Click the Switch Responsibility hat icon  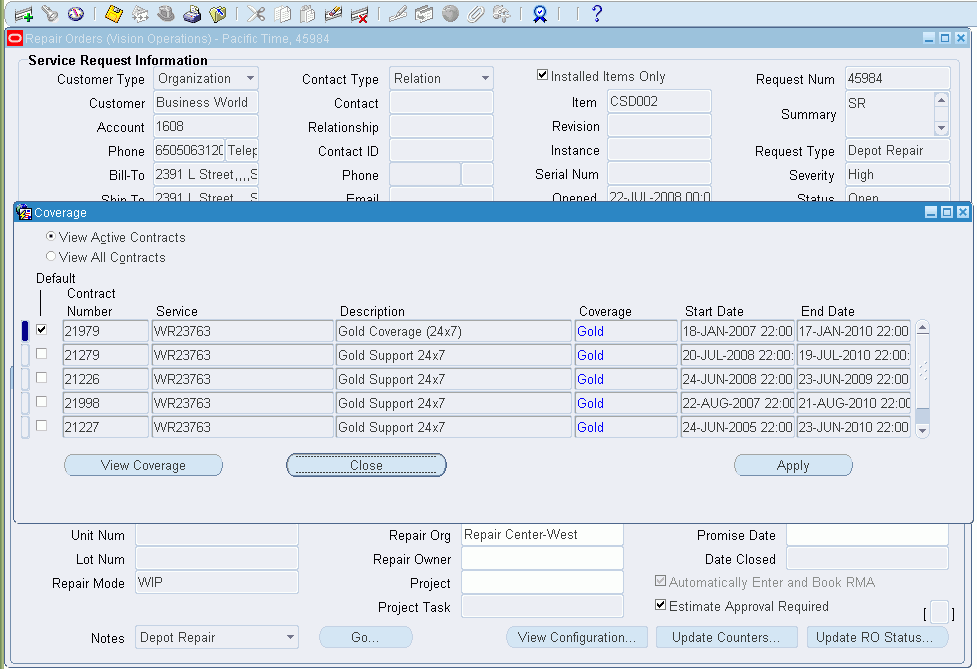pyautogui.click(x=166, y=14)
